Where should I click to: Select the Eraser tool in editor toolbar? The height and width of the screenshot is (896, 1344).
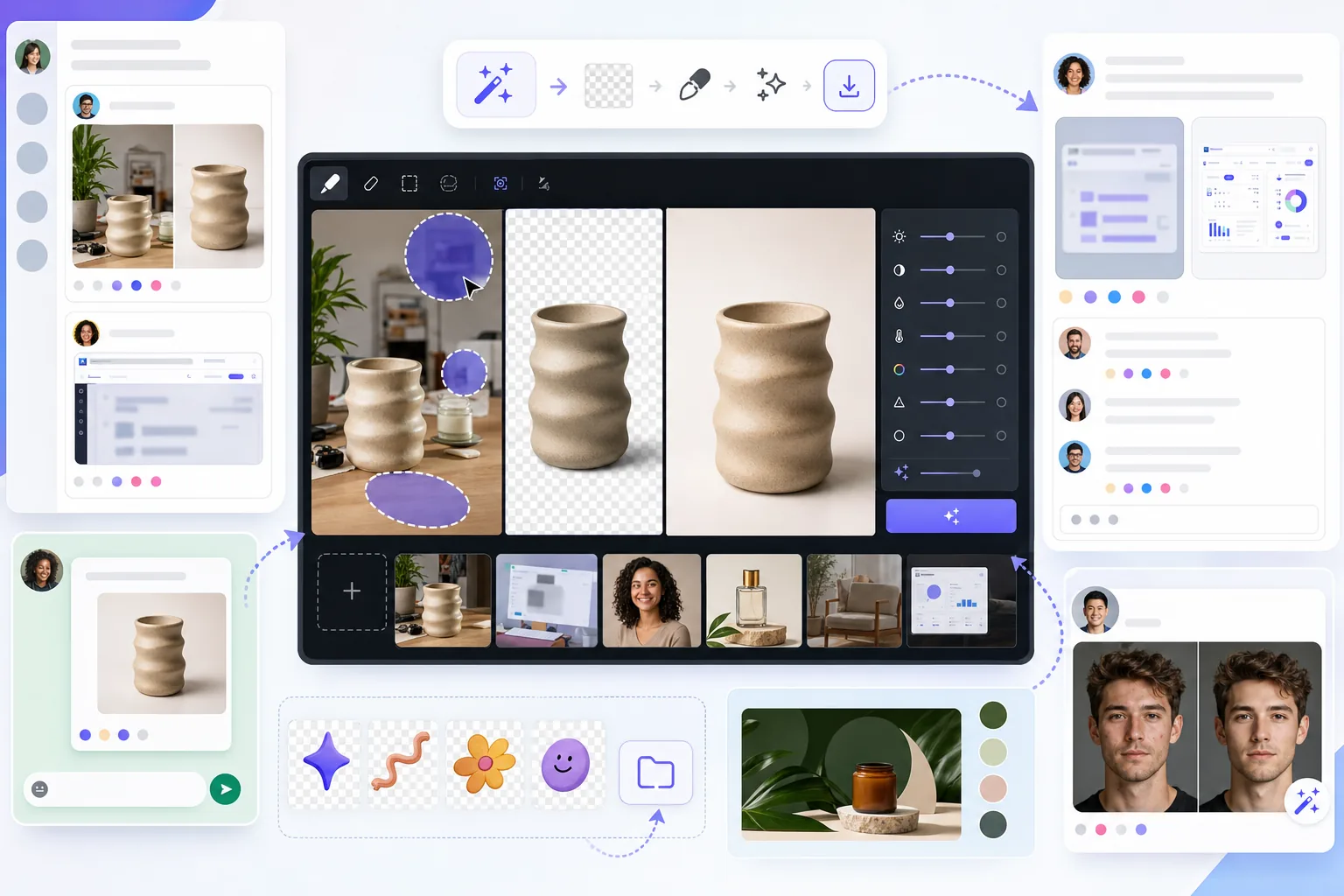371,184
